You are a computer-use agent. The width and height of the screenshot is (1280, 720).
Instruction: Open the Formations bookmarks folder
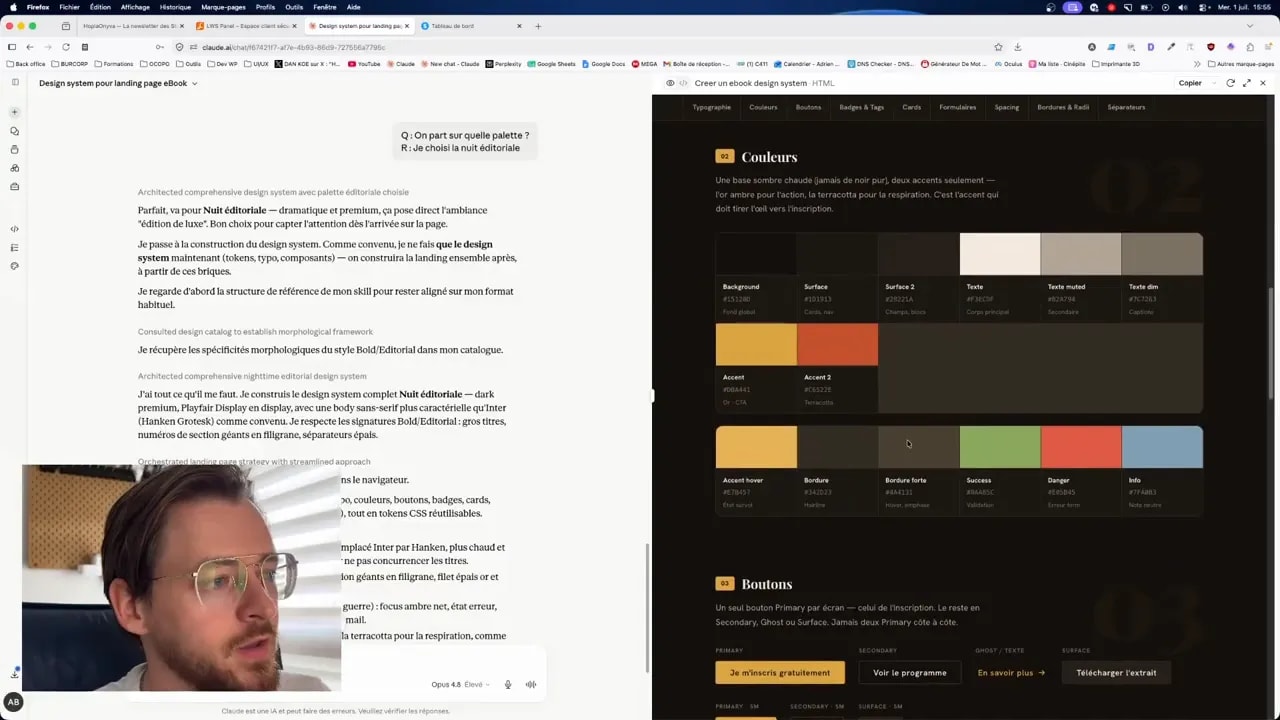point(113,64)
